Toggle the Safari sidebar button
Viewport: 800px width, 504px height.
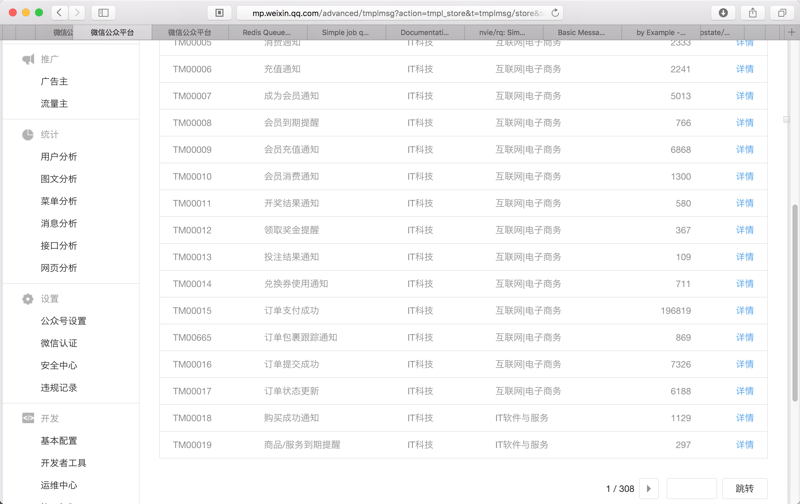coord(104,13)
